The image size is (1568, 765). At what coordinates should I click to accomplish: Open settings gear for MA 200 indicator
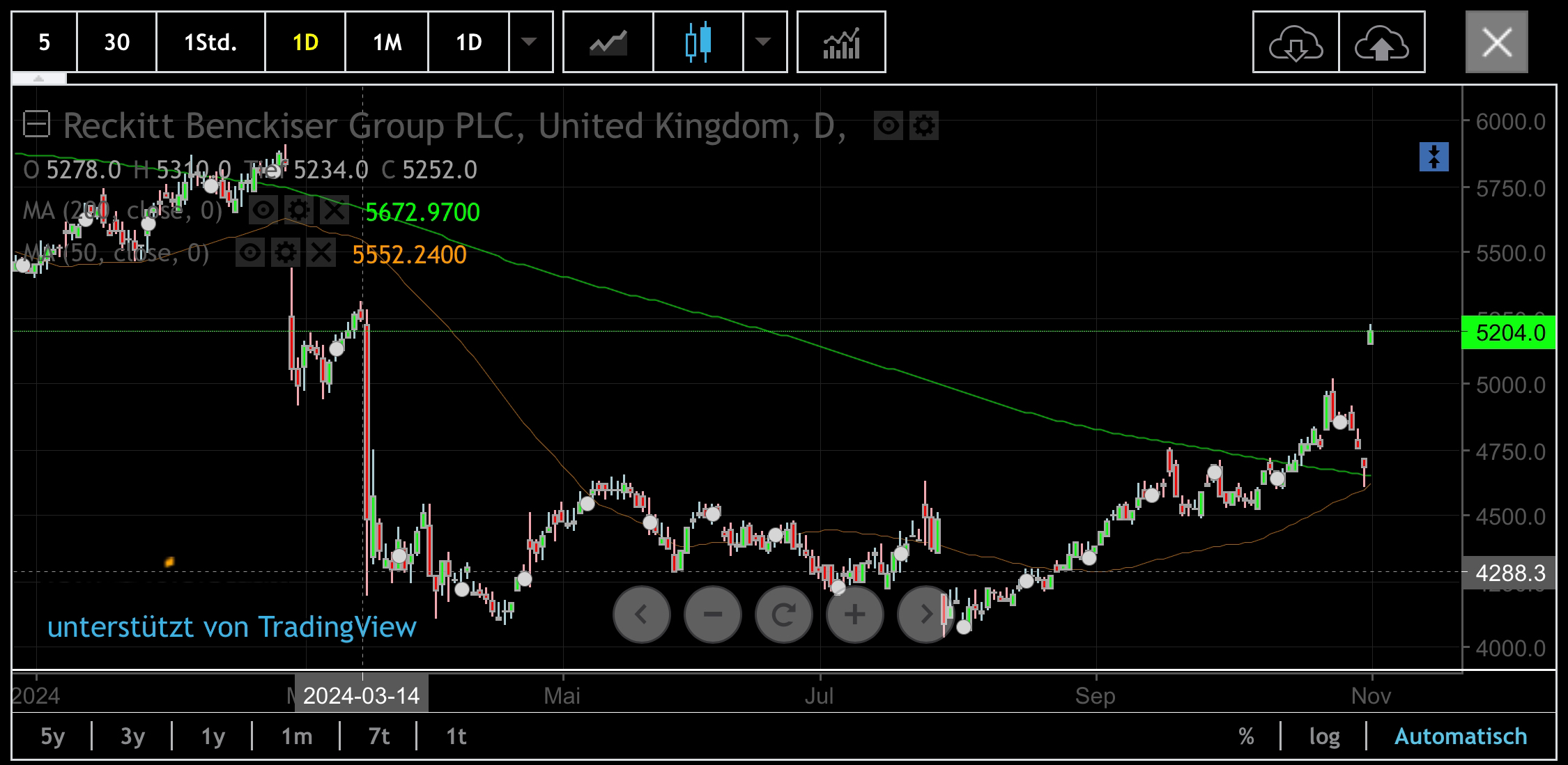(x=298, y=210)
